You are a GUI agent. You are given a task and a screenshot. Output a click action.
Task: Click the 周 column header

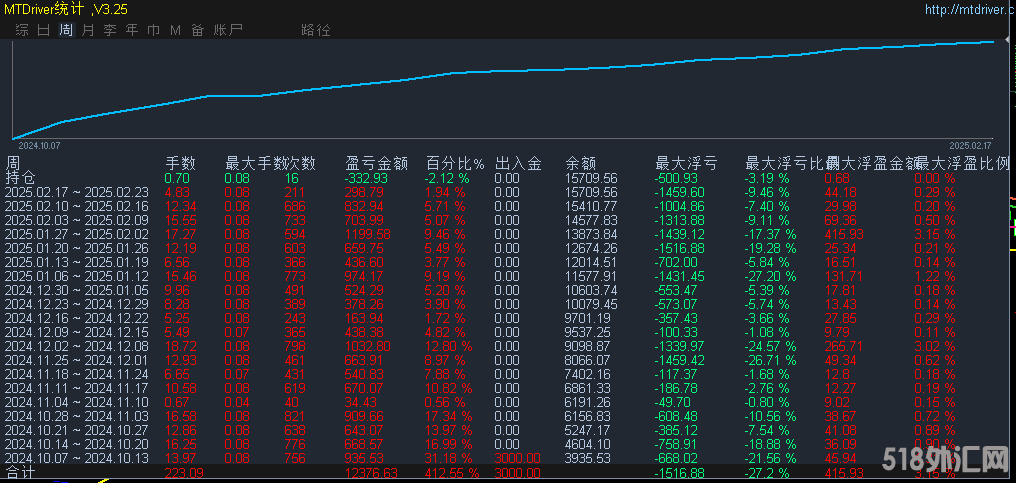(x=13, y=163)
